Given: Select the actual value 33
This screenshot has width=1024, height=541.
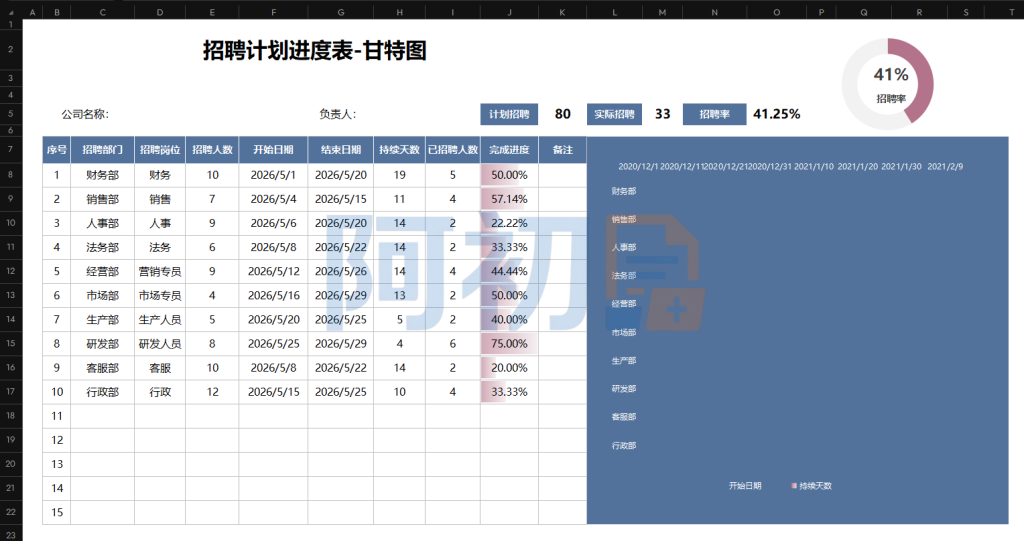Looking at the screenshot, I should click(x=662, y=114).
